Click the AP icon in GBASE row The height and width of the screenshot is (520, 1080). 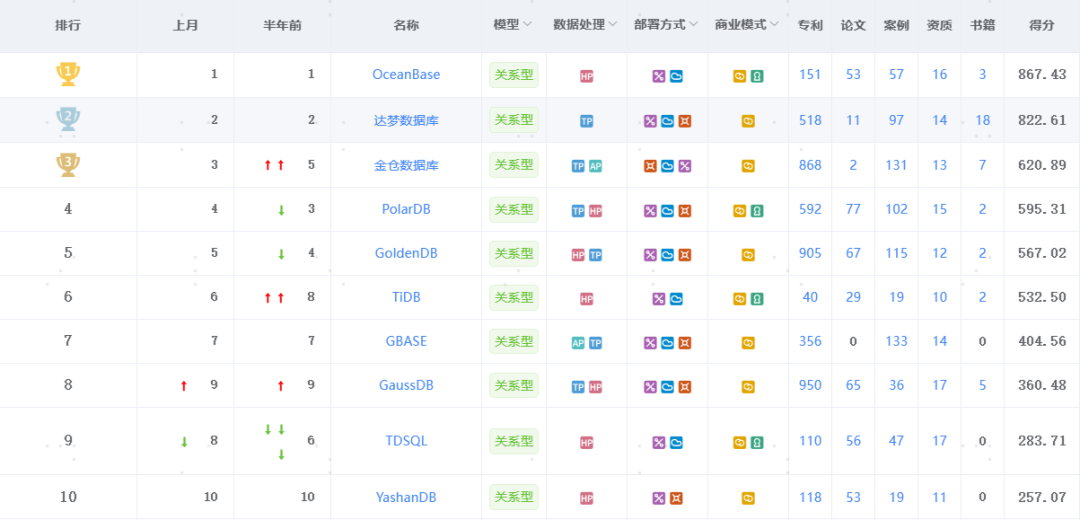point(579,343)
